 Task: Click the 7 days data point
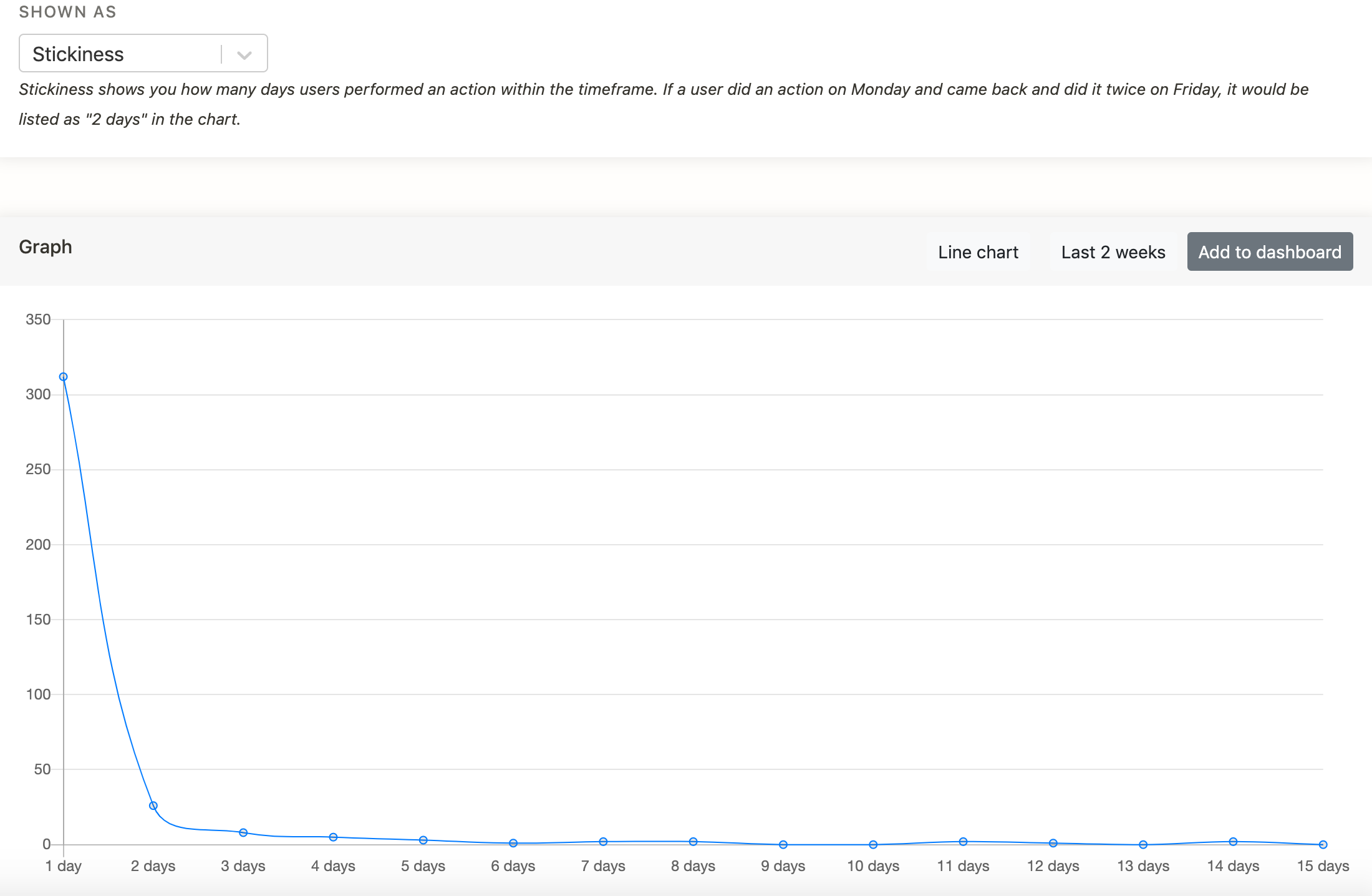[x=603, y=842]
